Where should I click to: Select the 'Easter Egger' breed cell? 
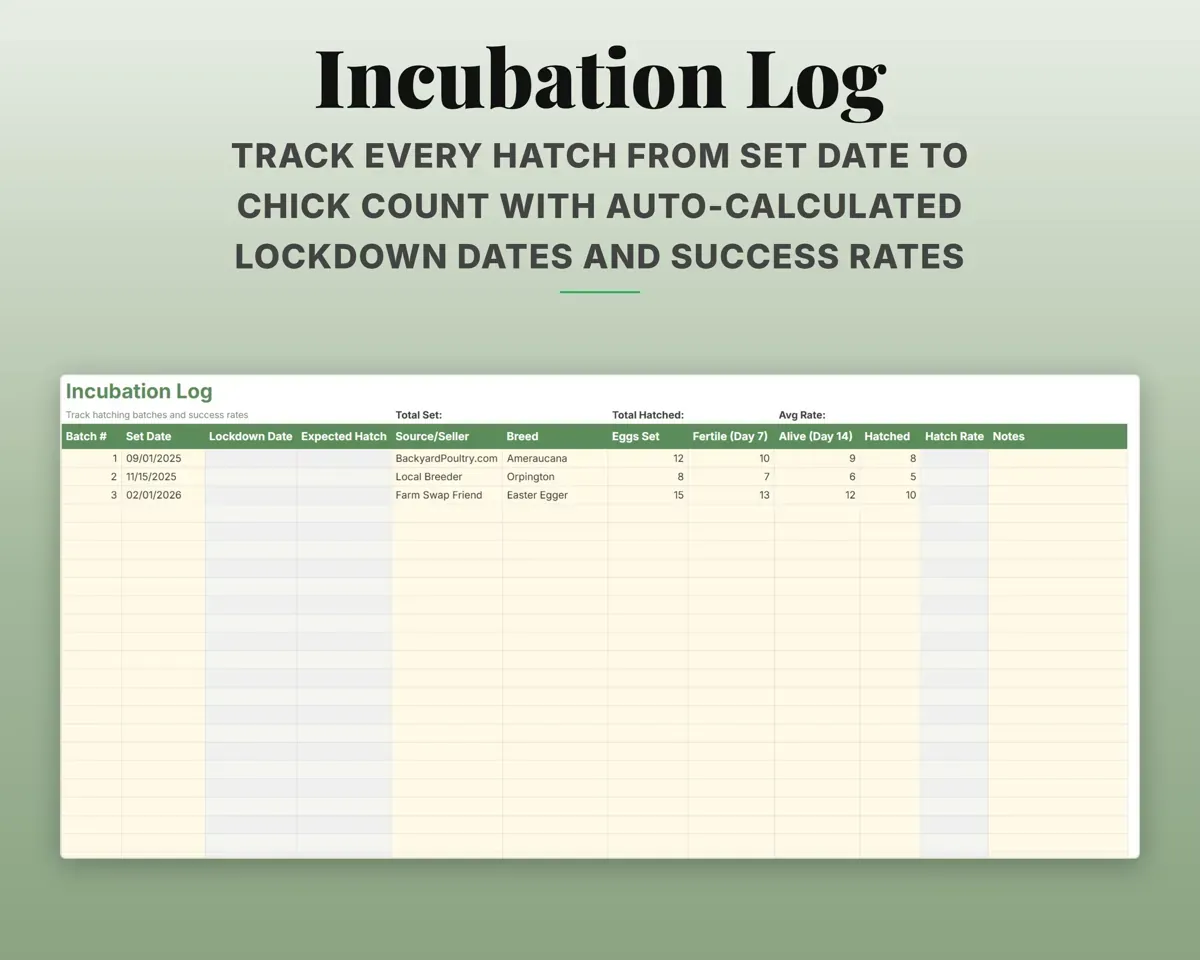(555, 495)
